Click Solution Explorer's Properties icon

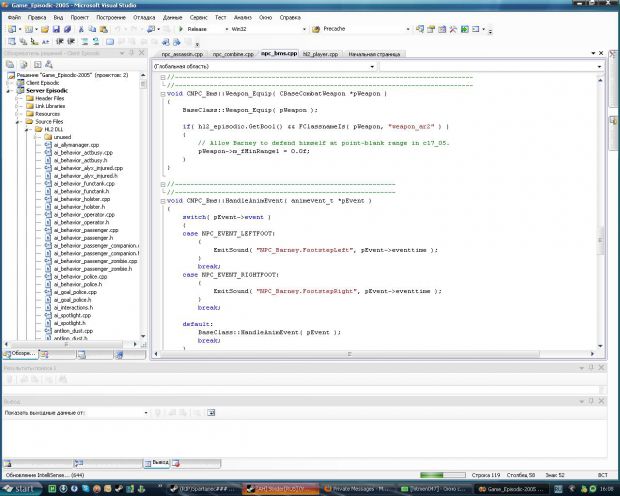click(10, 64)
